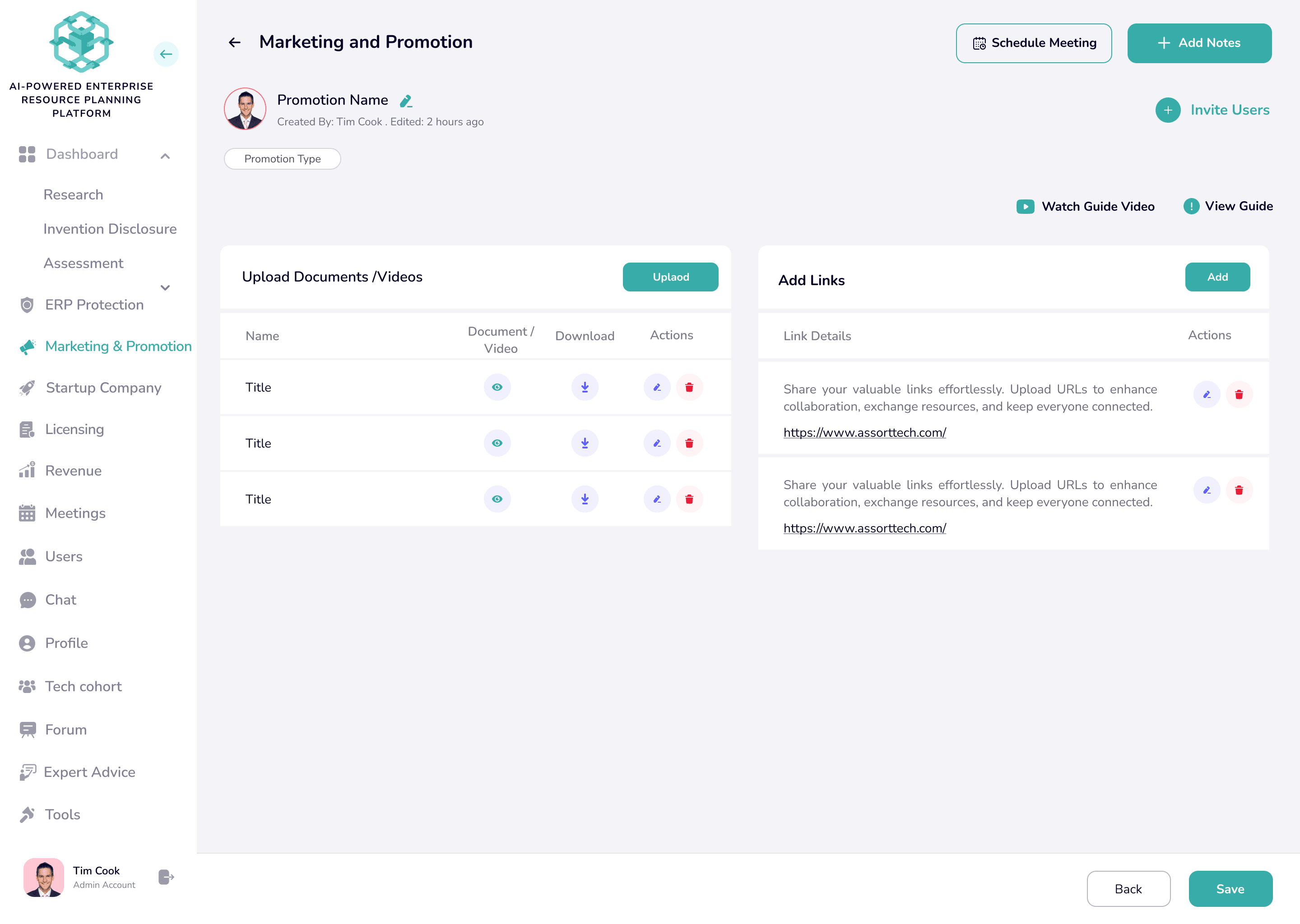Viewport: 1300px width, 924px height.
Task: Edit the second Title row
Action: (657, 443)
